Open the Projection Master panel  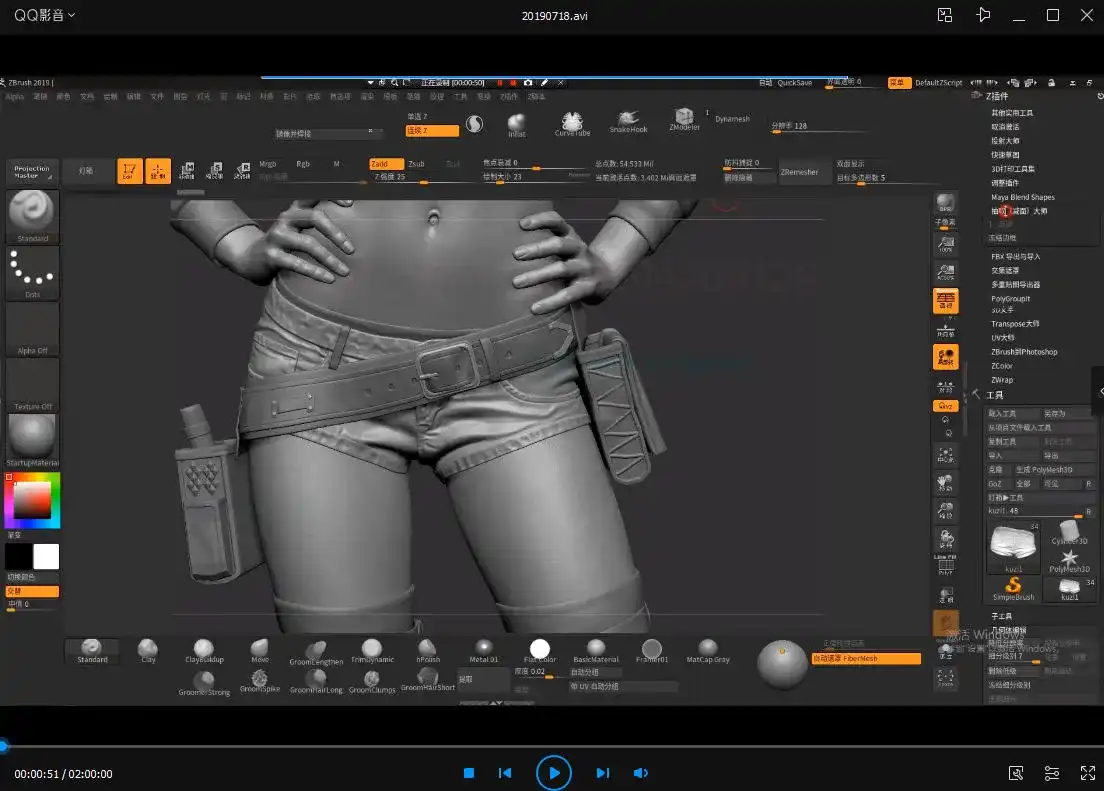(x=32, y=172)
